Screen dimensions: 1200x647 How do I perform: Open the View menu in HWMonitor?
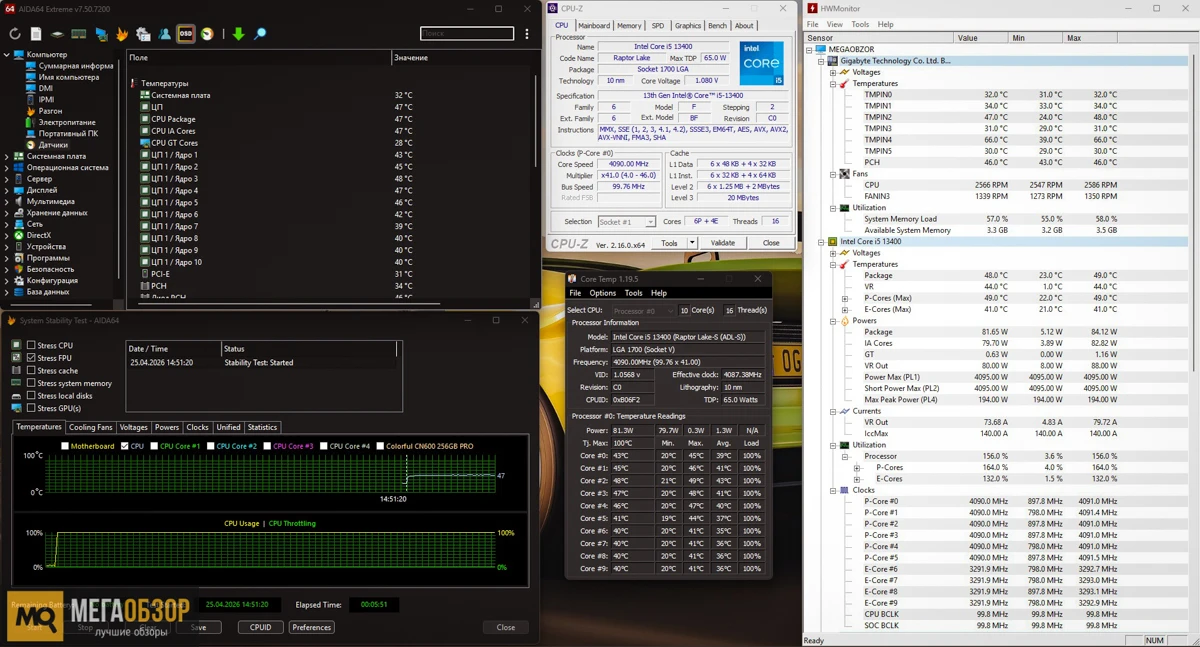pyautogui.click(x=835, y=24)
